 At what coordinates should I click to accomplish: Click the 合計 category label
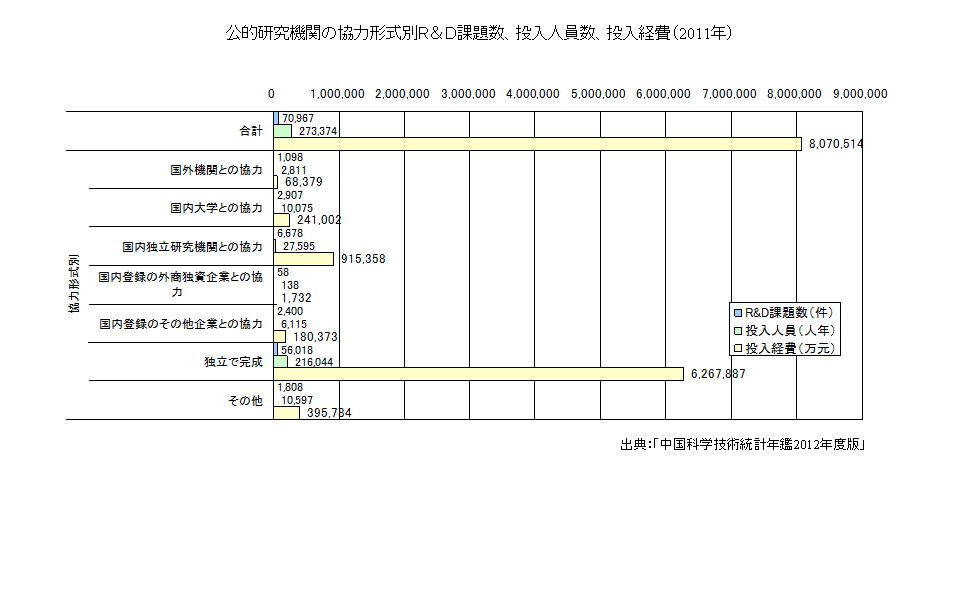(250, 131)
